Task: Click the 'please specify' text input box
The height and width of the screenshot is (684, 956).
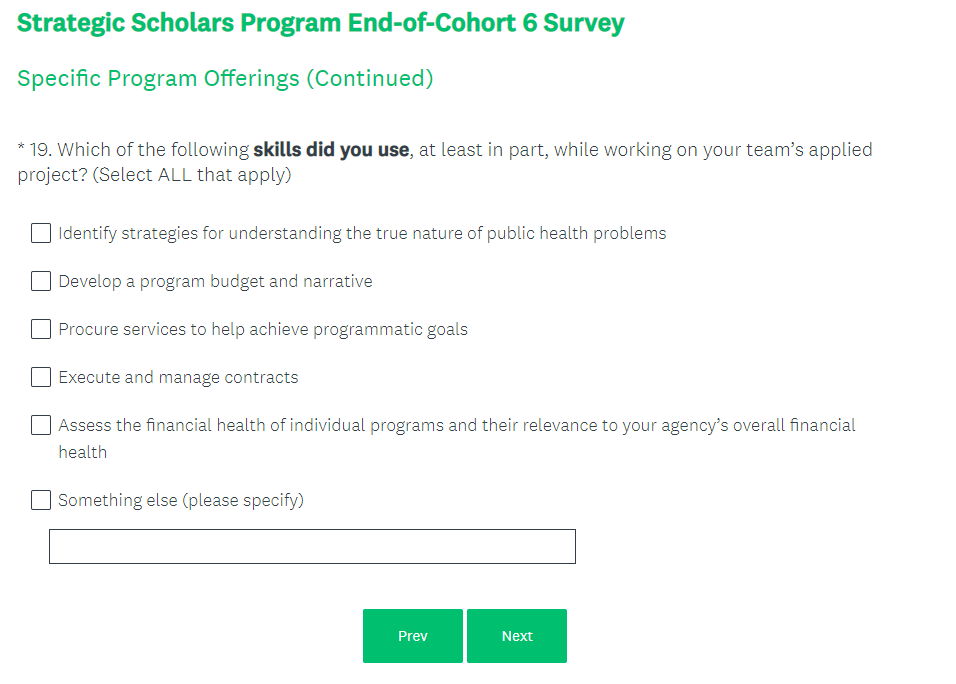Action: pos(312,547)
